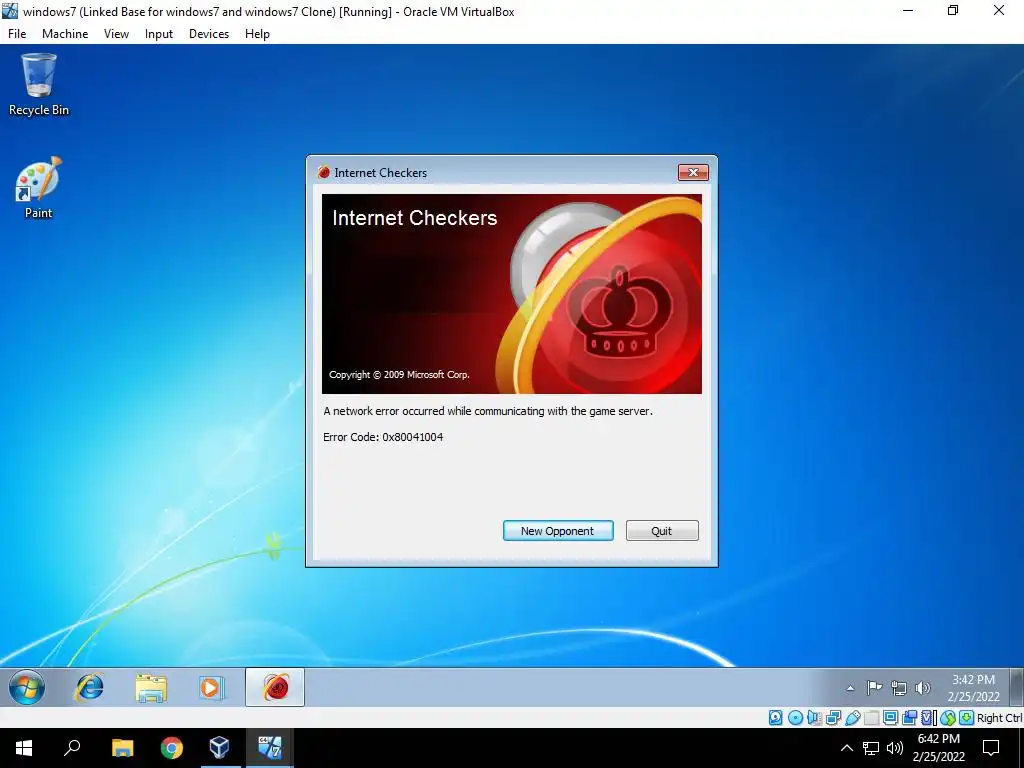Select the Paint shortcut on desktop

(x=39, y=187)
